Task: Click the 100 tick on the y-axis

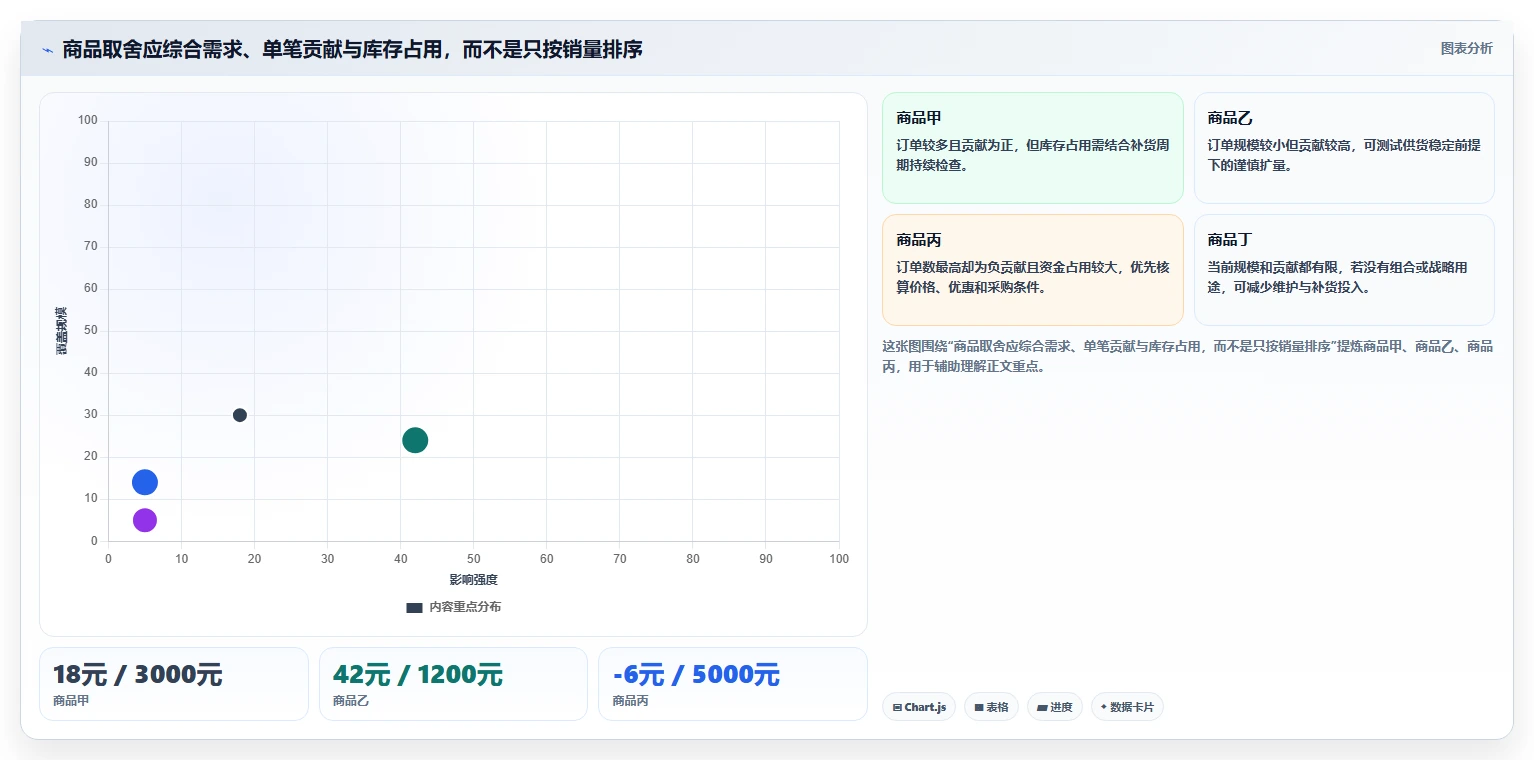Action: (88, 121)
